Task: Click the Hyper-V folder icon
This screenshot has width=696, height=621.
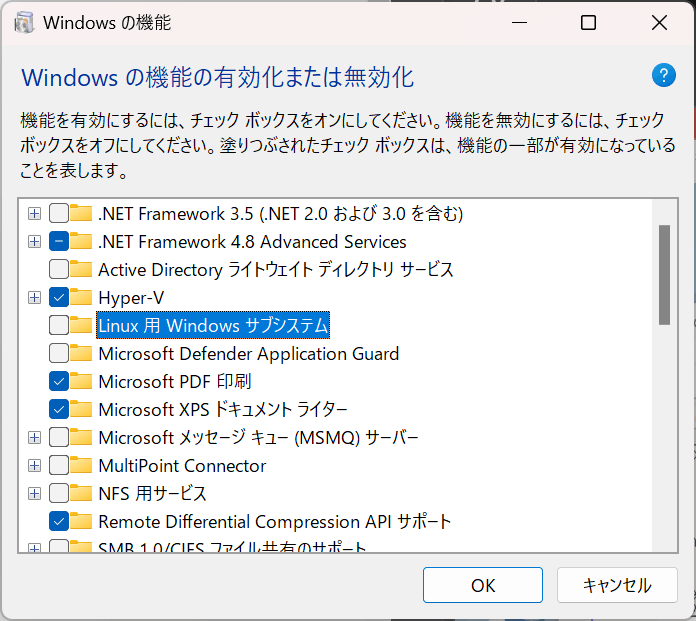Action: coord(81,297)
